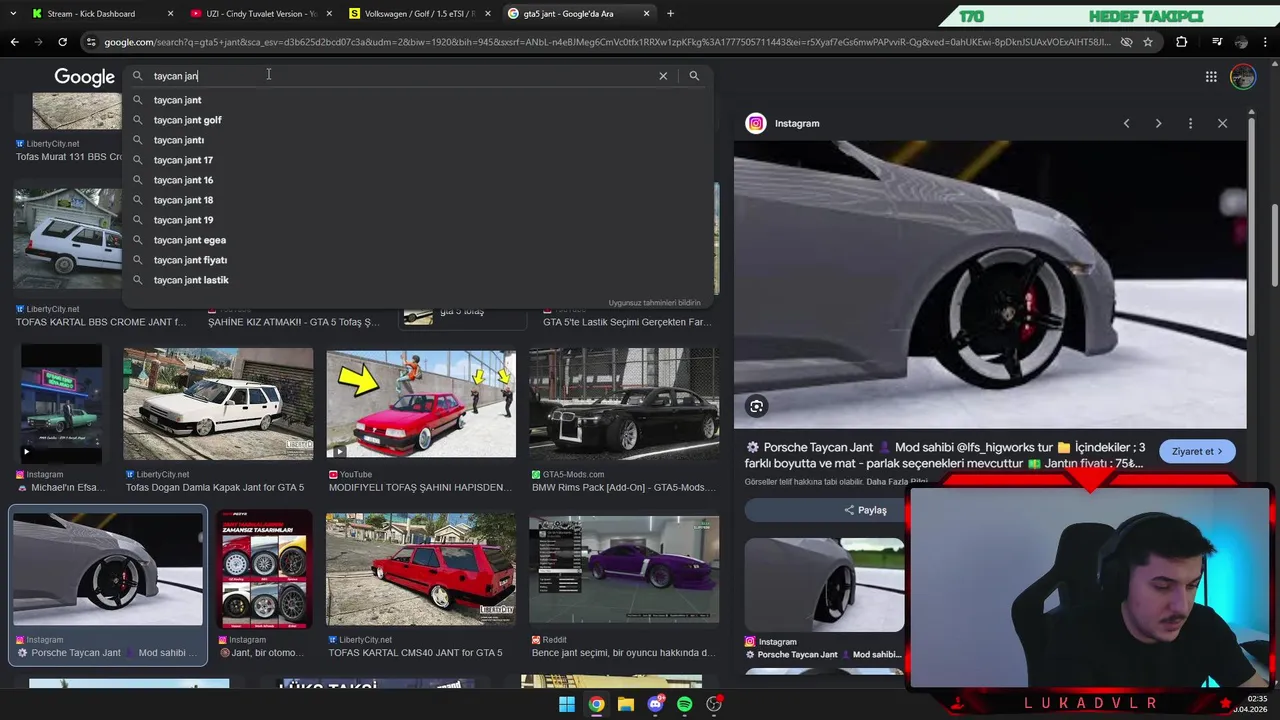The height and width of the screenshot is (720, 1280).
Task: Open the Porsche Taycan Jant preview title link
Action: (x=945, y=454)
